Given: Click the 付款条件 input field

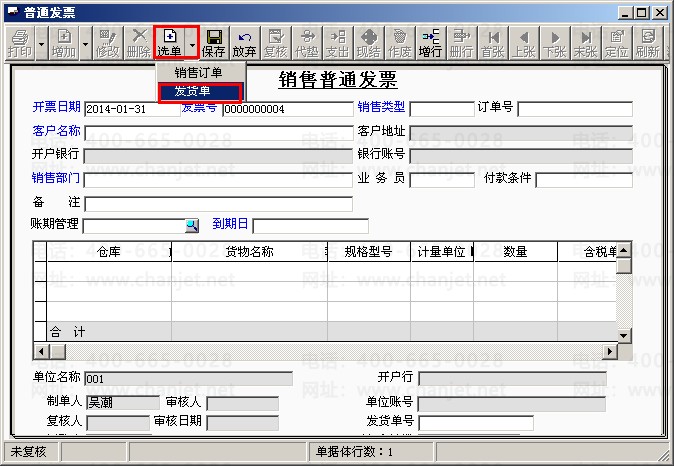Looking at the screenshot, I should pyautogui.click(x=584, y=180).
